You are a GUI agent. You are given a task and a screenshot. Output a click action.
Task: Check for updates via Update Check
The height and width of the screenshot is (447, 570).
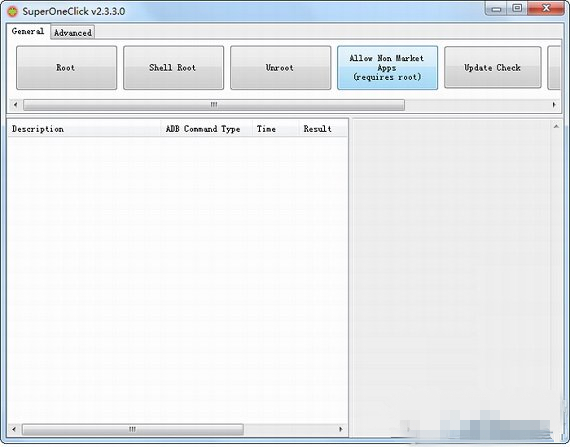pos(493,68)
